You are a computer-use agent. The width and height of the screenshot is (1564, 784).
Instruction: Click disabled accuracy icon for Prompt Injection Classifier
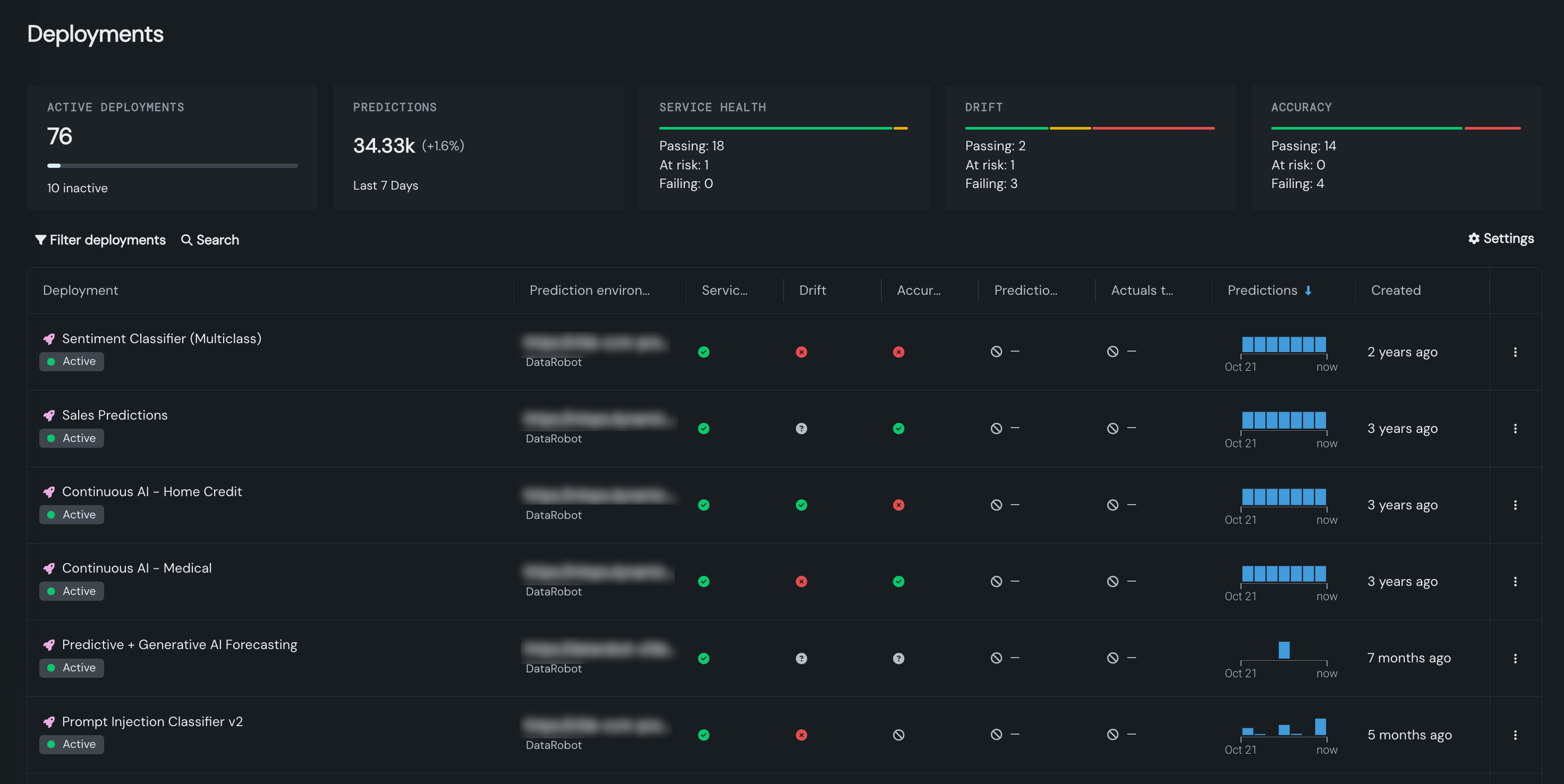(x=898, y=735)
